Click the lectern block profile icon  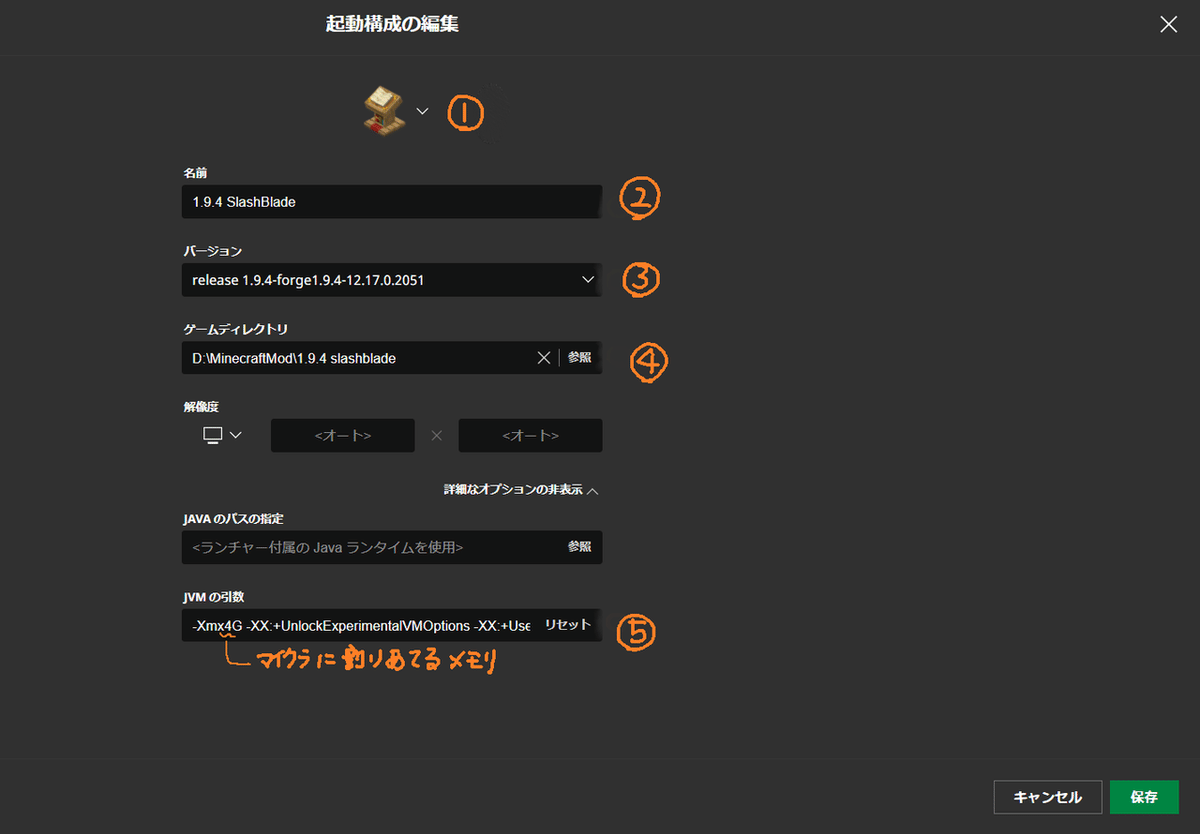coord(384,111)
